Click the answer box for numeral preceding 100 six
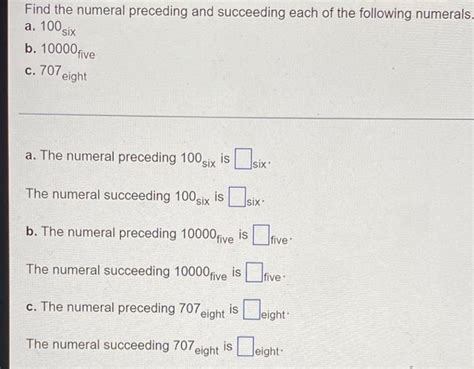The height and width of the screenshot is (369, 474). 243,159
